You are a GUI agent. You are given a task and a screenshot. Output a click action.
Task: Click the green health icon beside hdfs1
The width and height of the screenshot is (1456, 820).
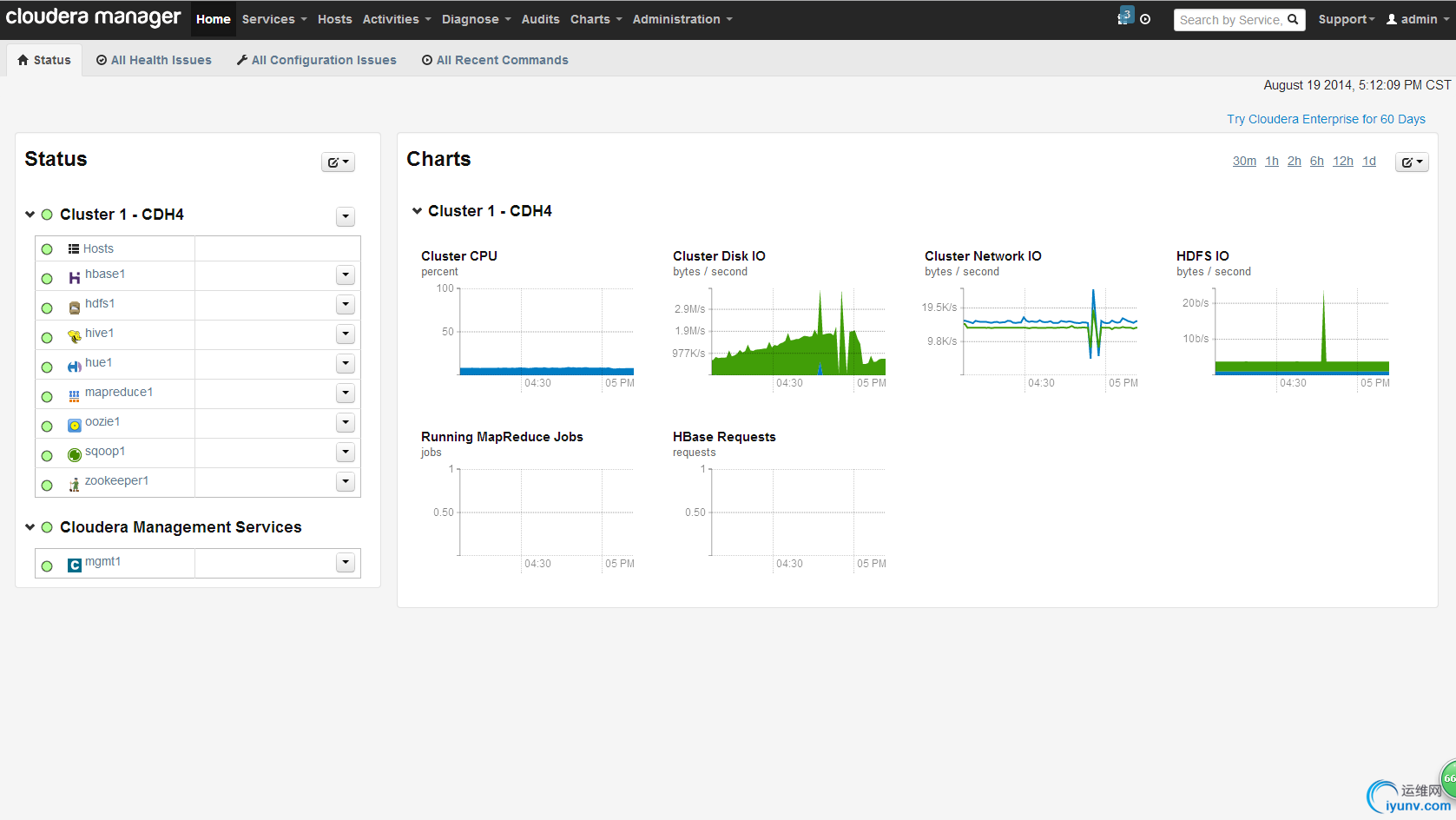[x=47, y=308]
